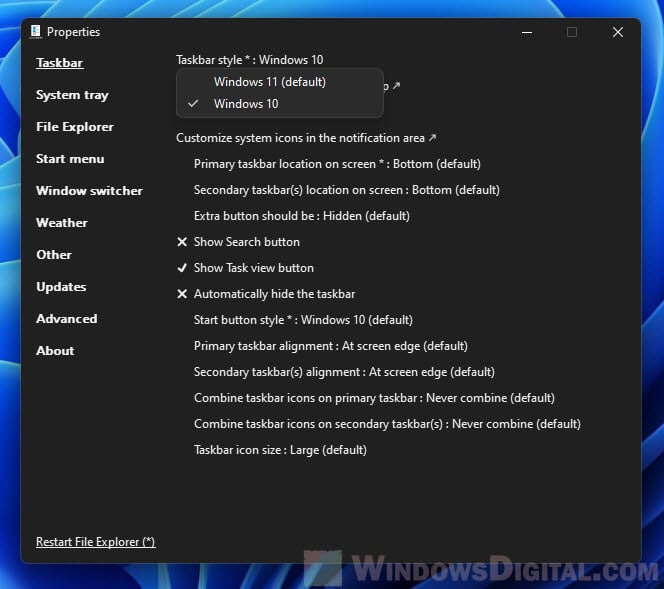Close the Properties window
The width and height of the screenshot is (664, 589).
tap(617, 32)
